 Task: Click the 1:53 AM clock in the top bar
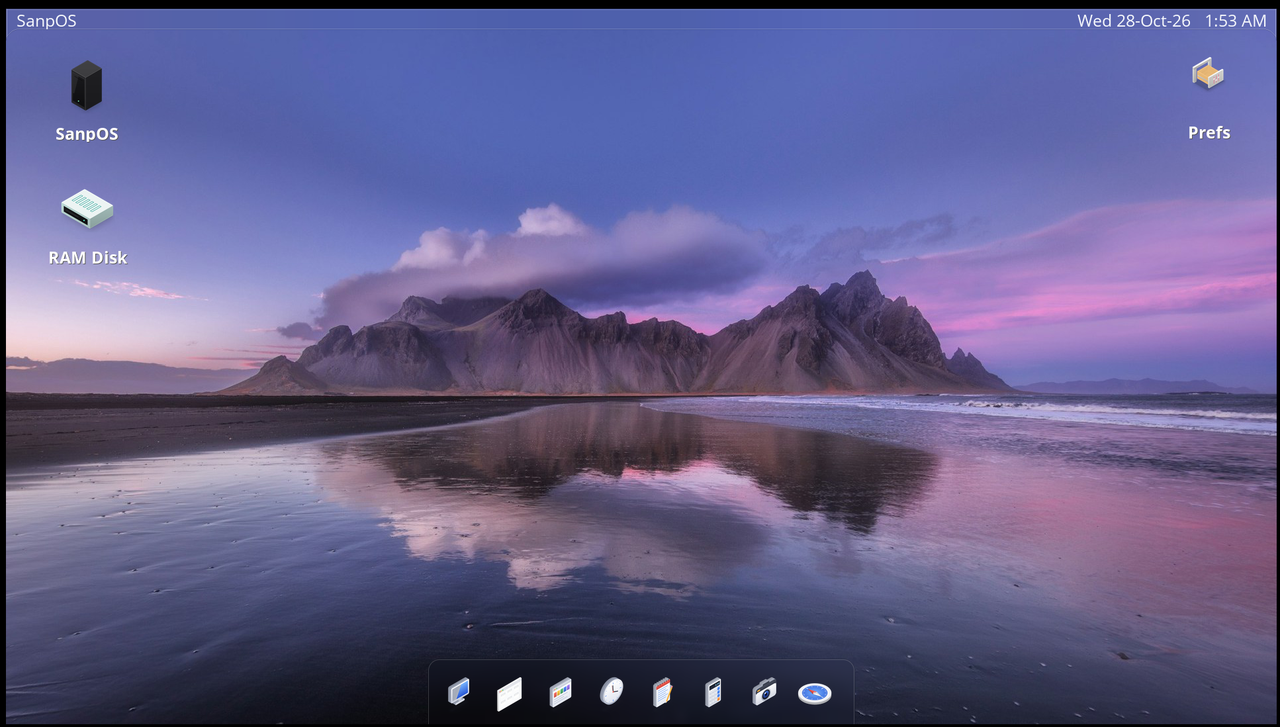[x=1236, y=21]
